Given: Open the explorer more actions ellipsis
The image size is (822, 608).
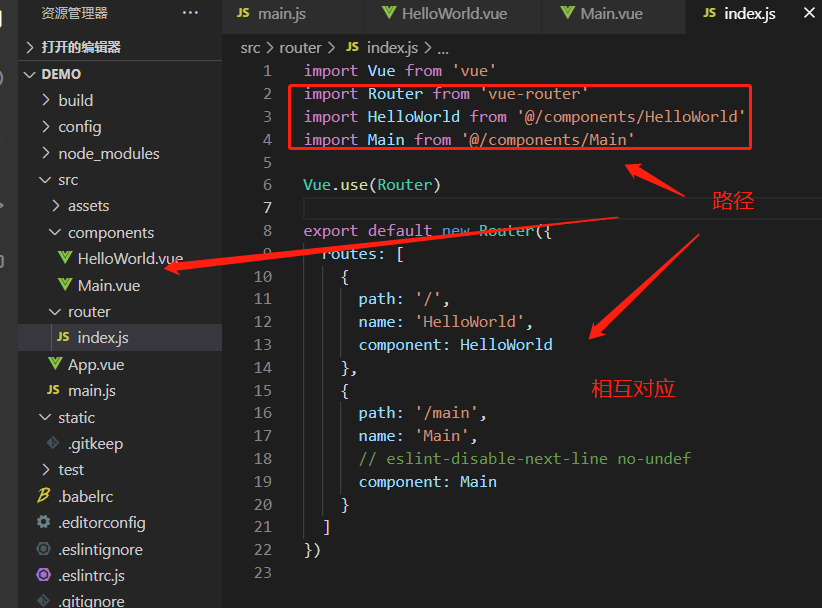Looking at the screenshot, I should click(190, 13).
